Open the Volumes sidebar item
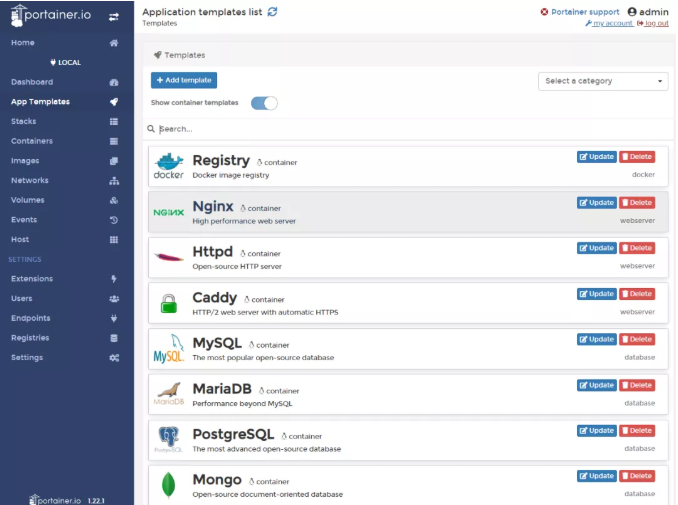 28,200
